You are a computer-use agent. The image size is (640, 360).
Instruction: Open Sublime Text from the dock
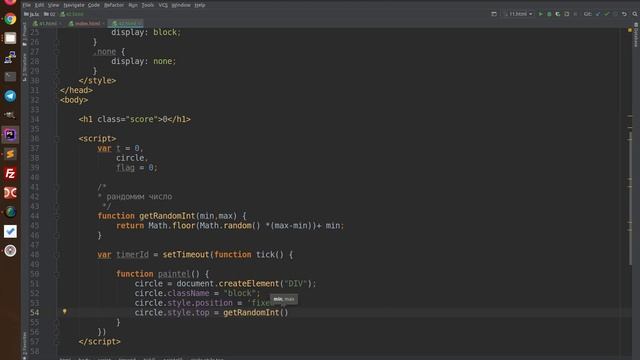[10, 154]
